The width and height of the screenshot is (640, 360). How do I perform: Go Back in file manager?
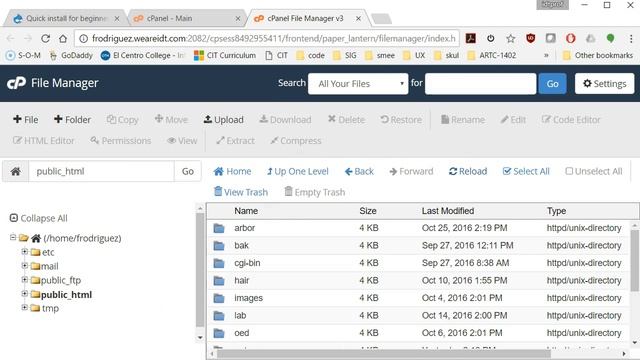[x=359, y=171]
